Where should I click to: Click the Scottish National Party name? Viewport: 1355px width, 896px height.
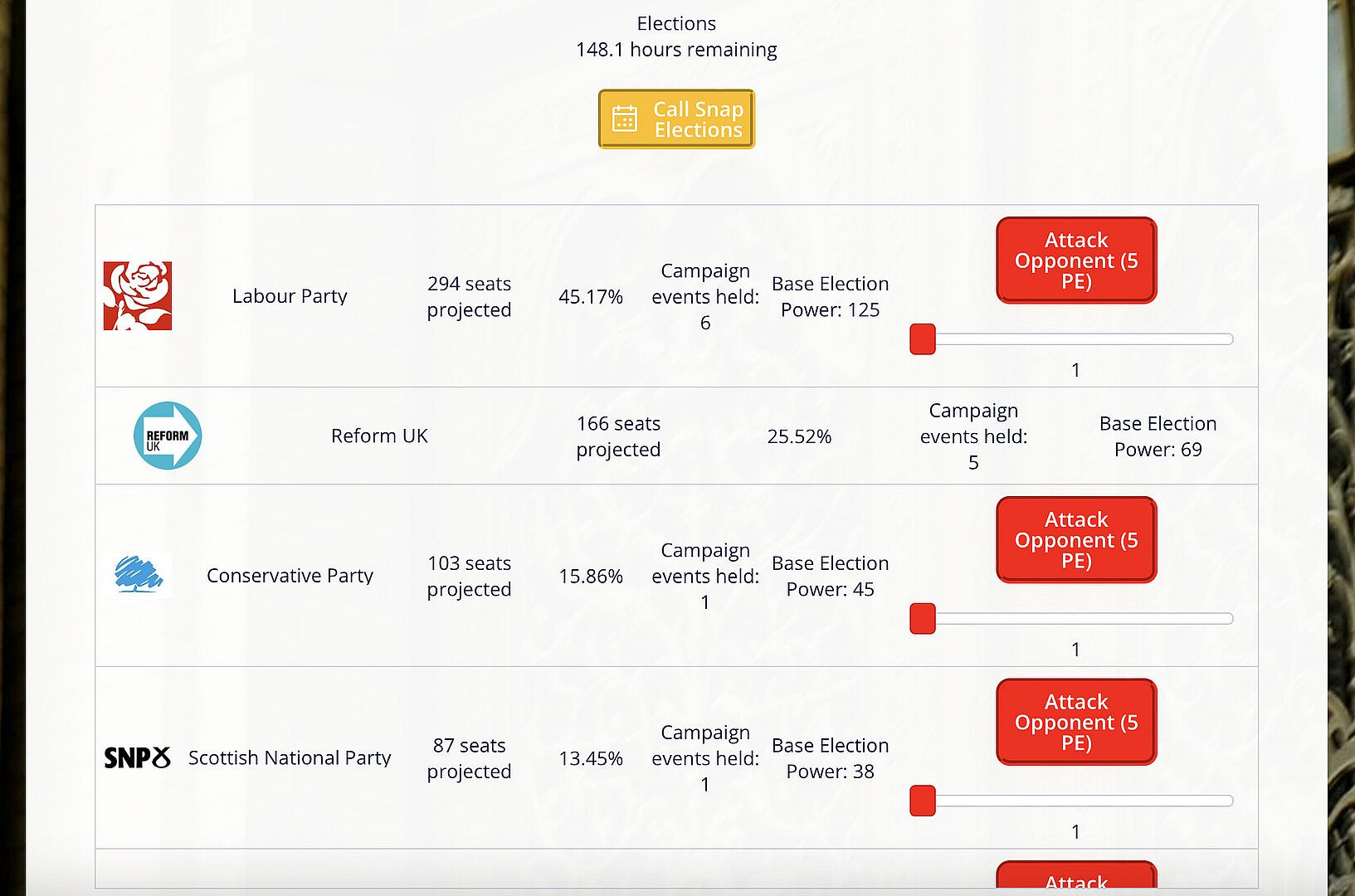pos(290,758)
